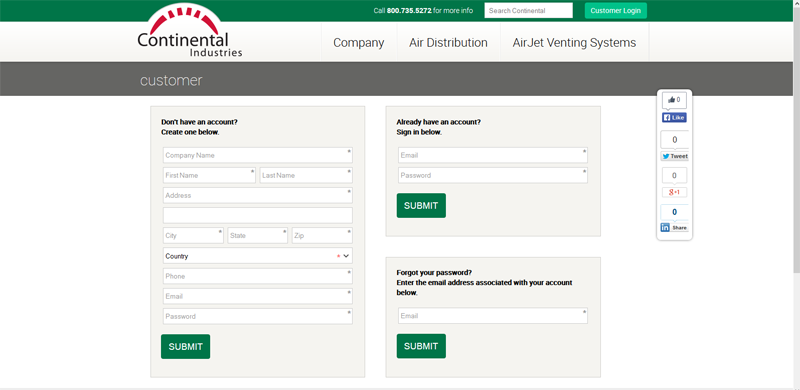Open the Company menu
The width and height of the screenshot is (800, 390).
[359, 43]
